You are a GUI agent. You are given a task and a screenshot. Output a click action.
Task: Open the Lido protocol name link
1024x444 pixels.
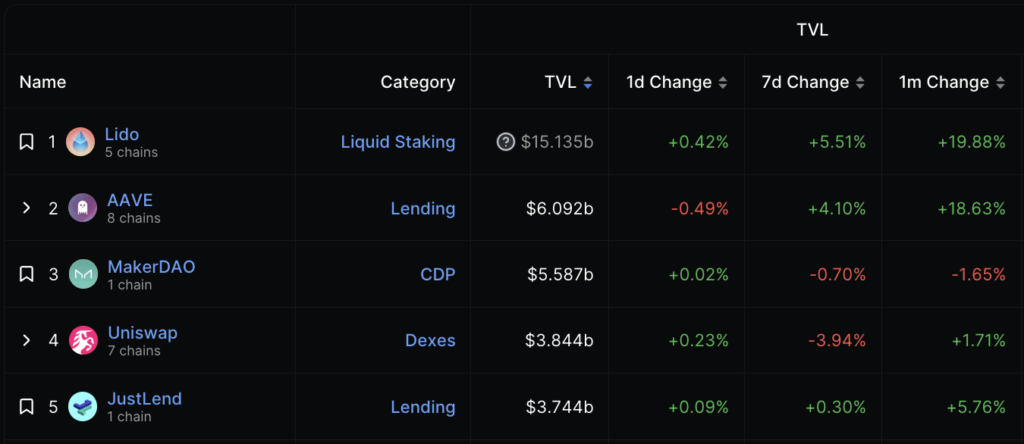pos(122,134)
